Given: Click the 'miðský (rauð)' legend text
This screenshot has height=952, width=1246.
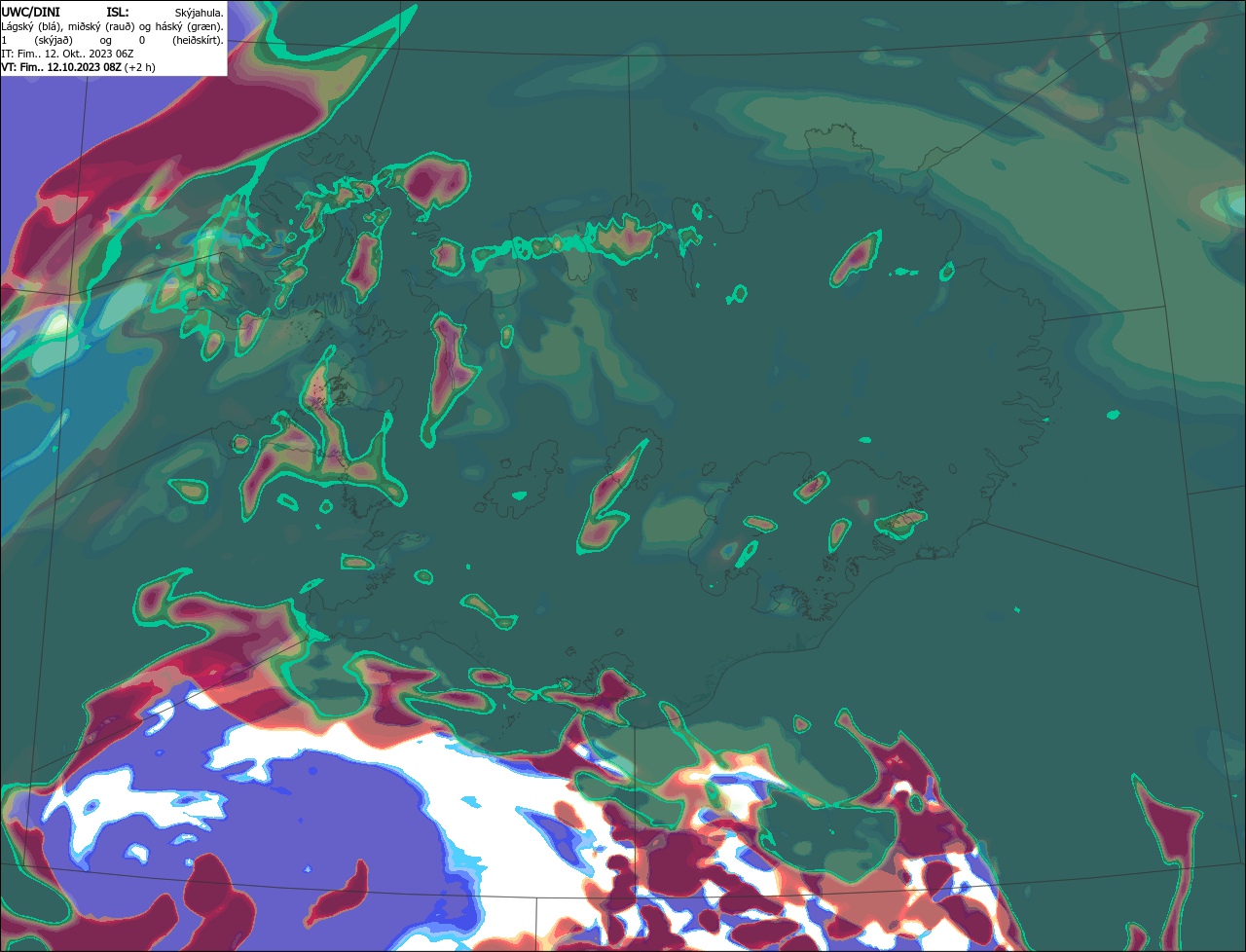Looking at the screenshot, I should pyautogui.click(x=103, y=26).
